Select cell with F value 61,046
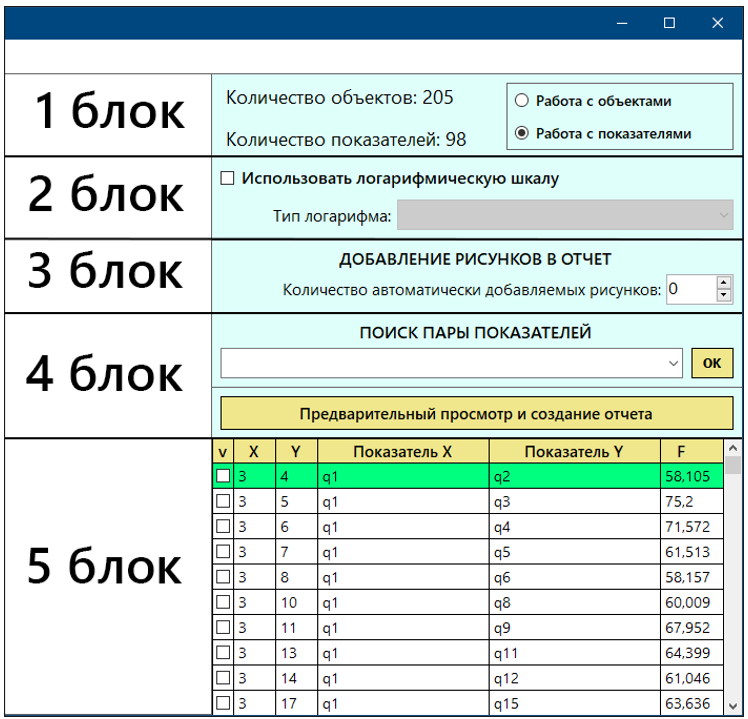Viewport: 748px width, 719px height. pyautogui.click(x=692, y=678)
